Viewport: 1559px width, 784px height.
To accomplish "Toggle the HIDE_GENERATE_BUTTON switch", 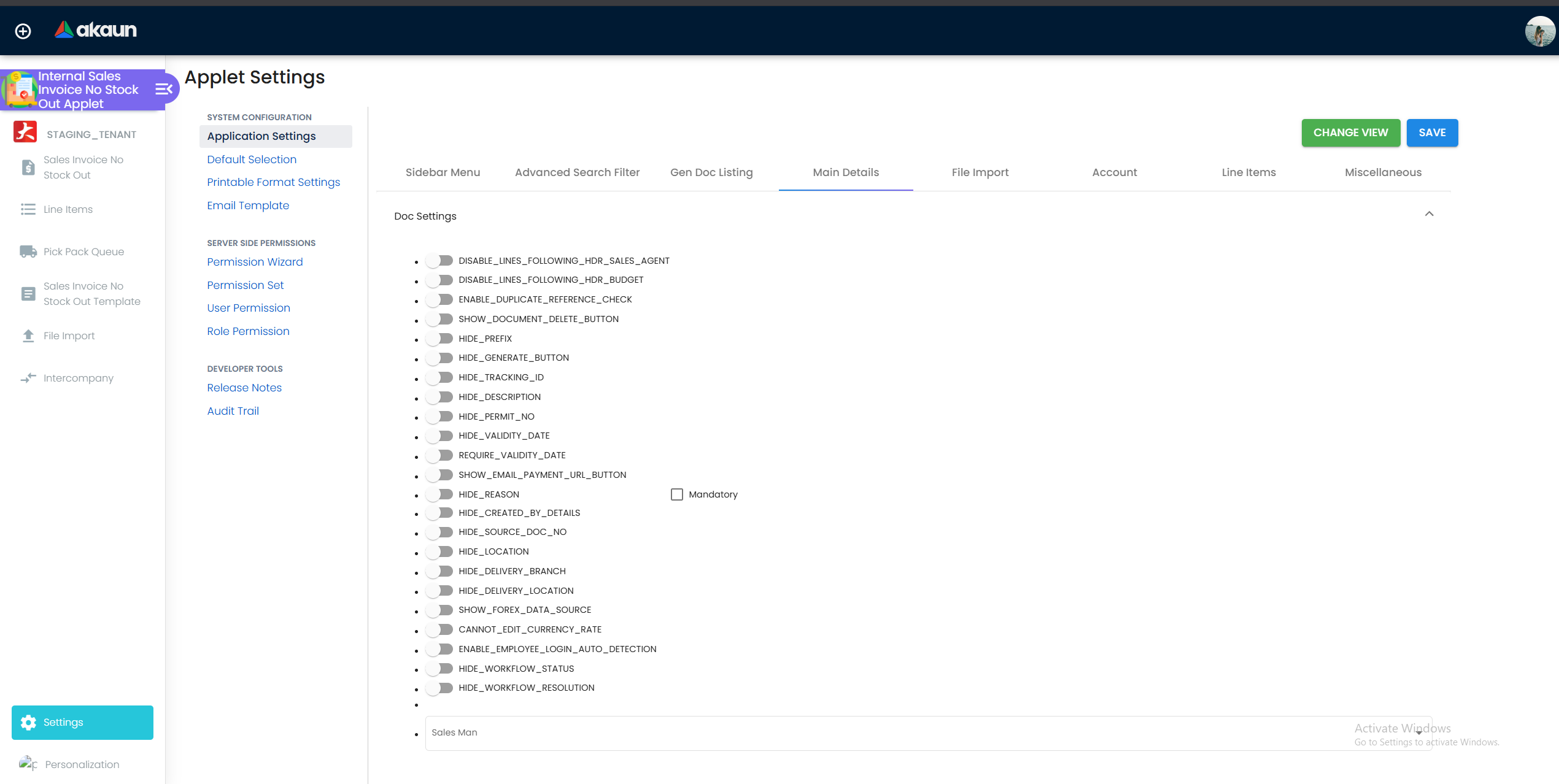I will pyautogui.click(x=439, y=358).
